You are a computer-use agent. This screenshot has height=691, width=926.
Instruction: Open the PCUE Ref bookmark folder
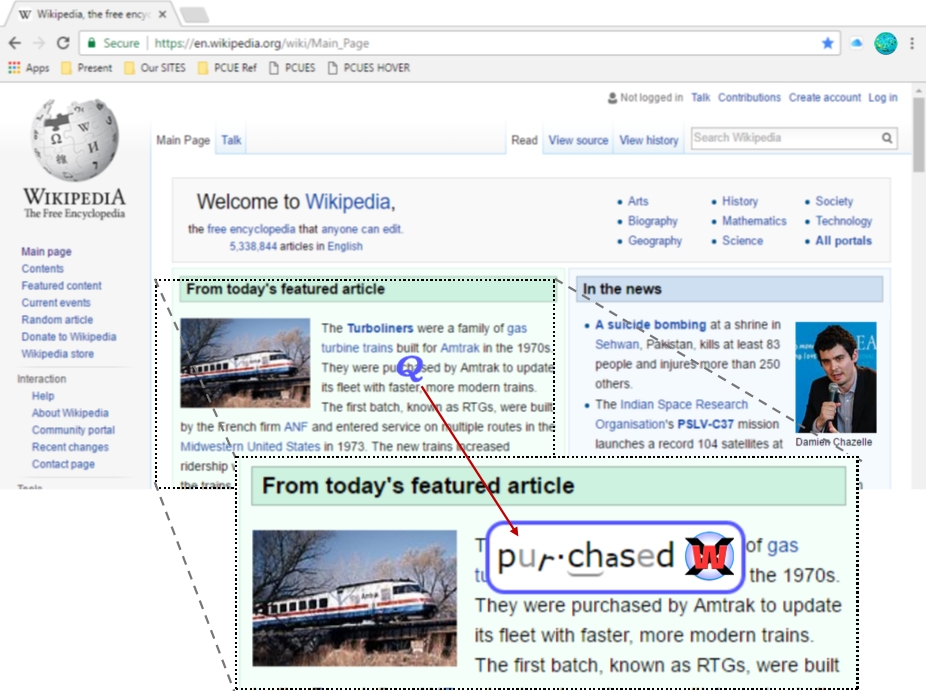[x=227, y=68]
